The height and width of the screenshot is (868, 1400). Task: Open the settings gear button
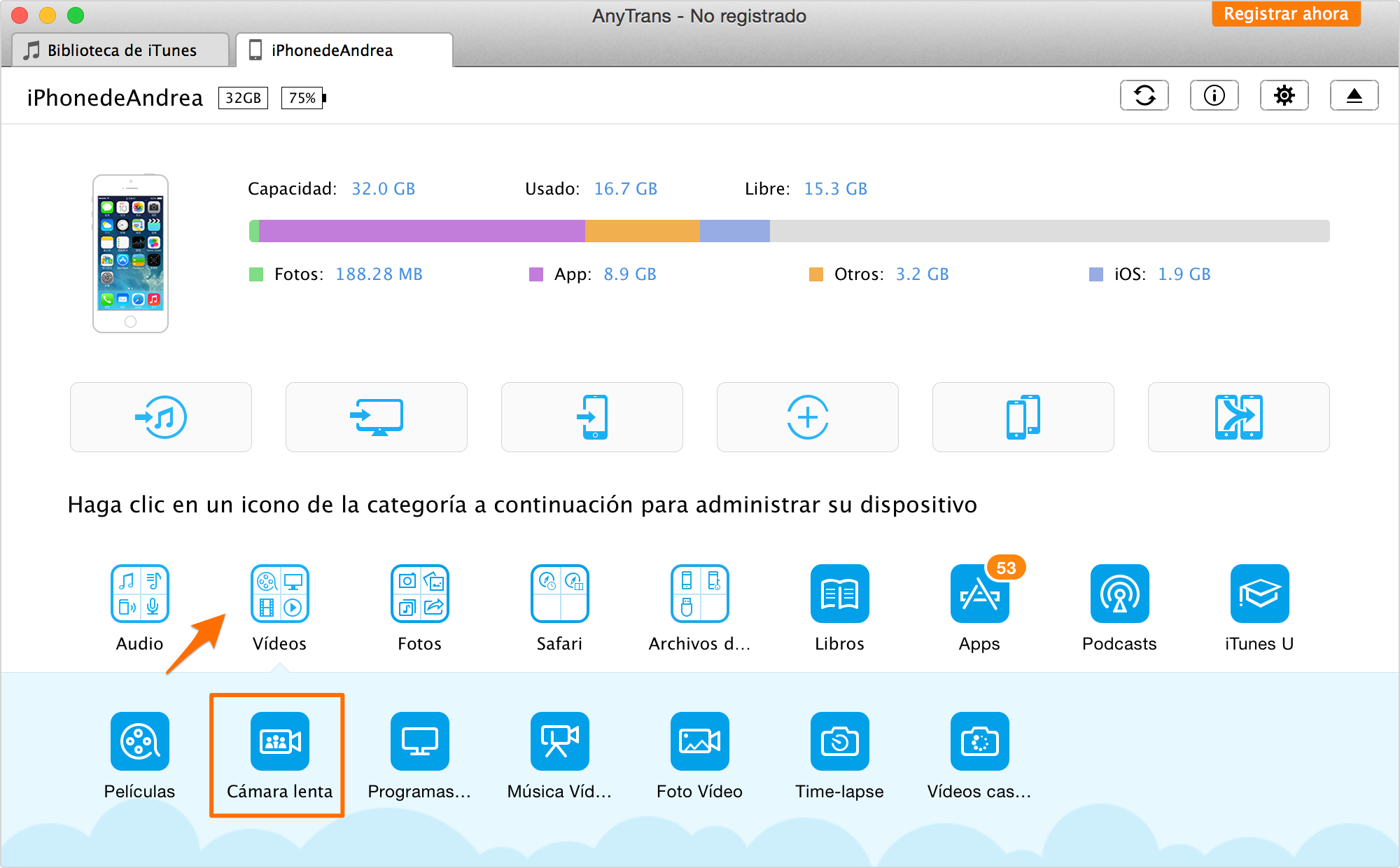(x=1284, y=95)
